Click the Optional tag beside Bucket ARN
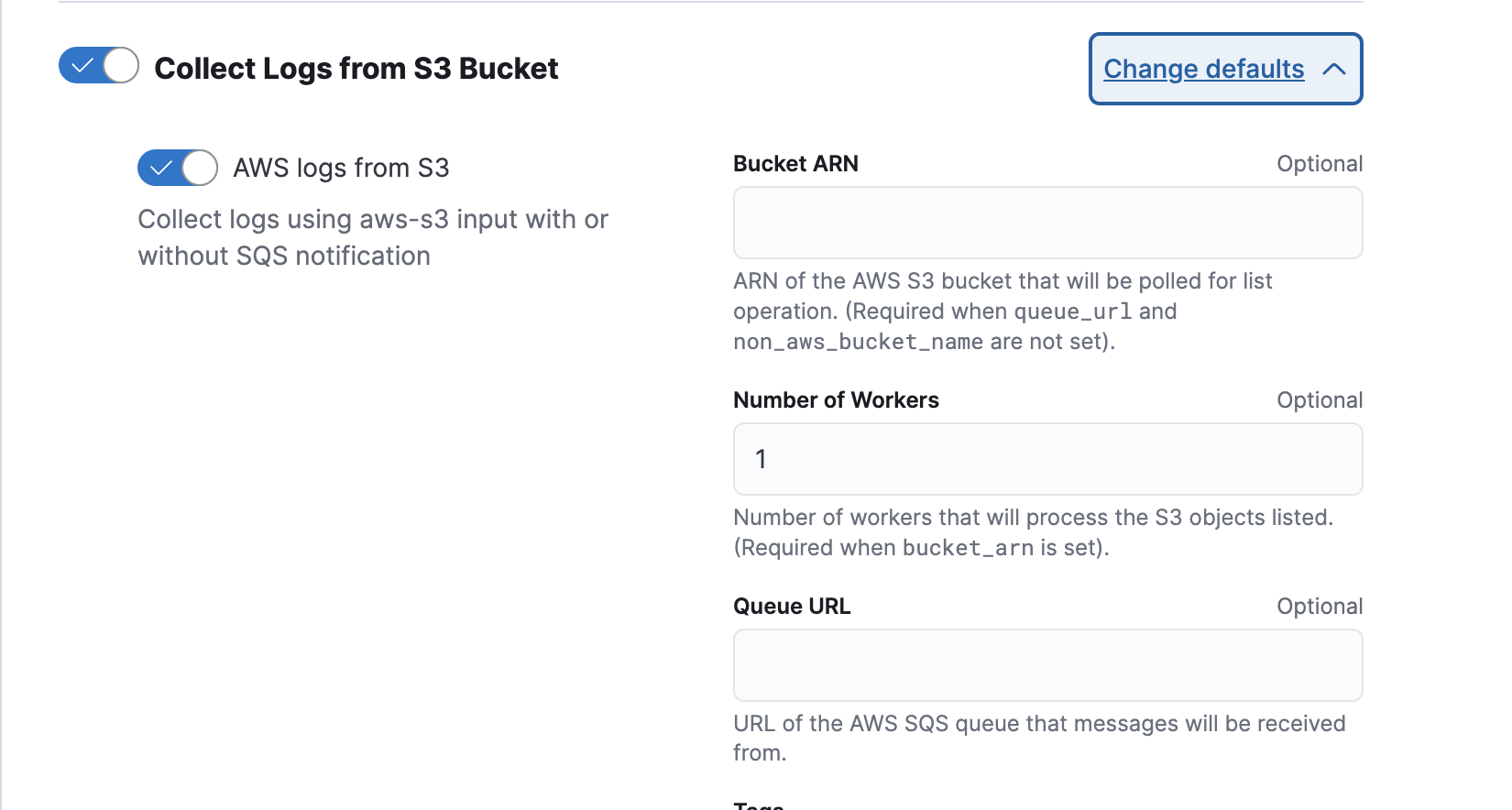The width and height of the screenshot is (1512, 810). 1320,164
